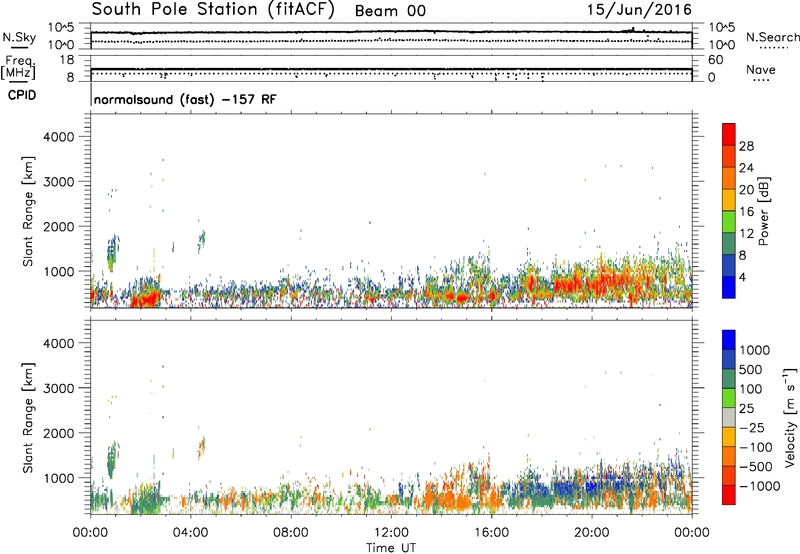Click the velocity colorbar value '-500'
The width and height of the screenshot is (800, 554).
[x=756, y=467]
